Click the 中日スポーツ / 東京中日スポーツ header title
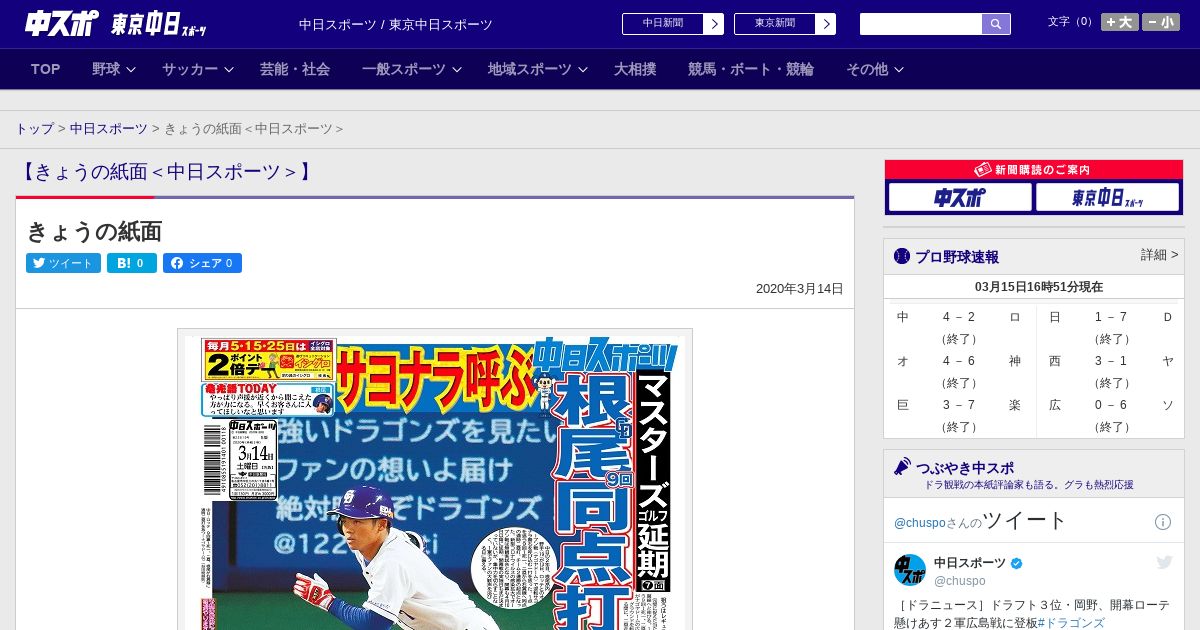1200x630 pixels. click(x=396, y=24)
